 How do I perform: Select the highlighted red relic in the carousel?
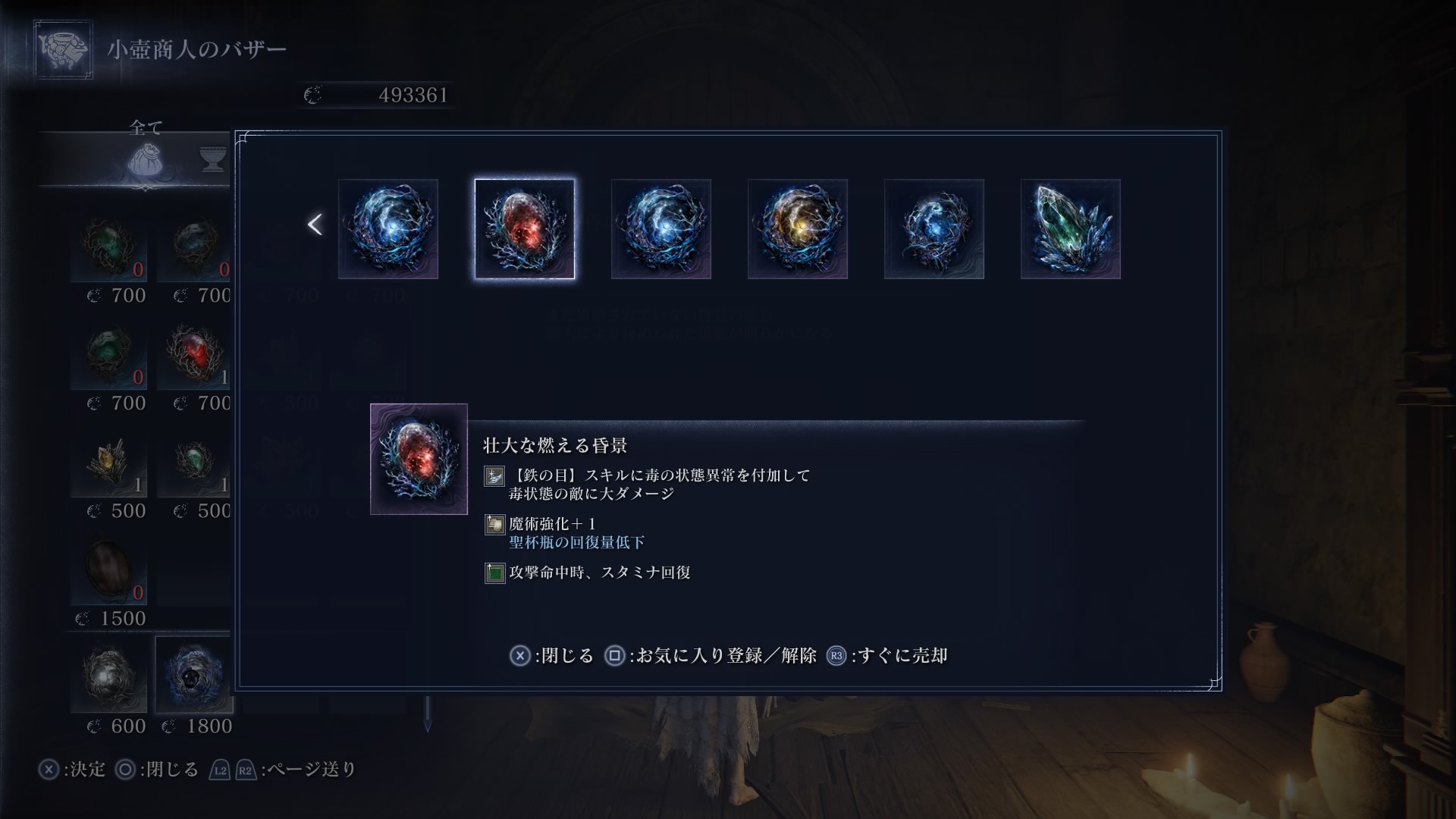click(x=525, y=229)
